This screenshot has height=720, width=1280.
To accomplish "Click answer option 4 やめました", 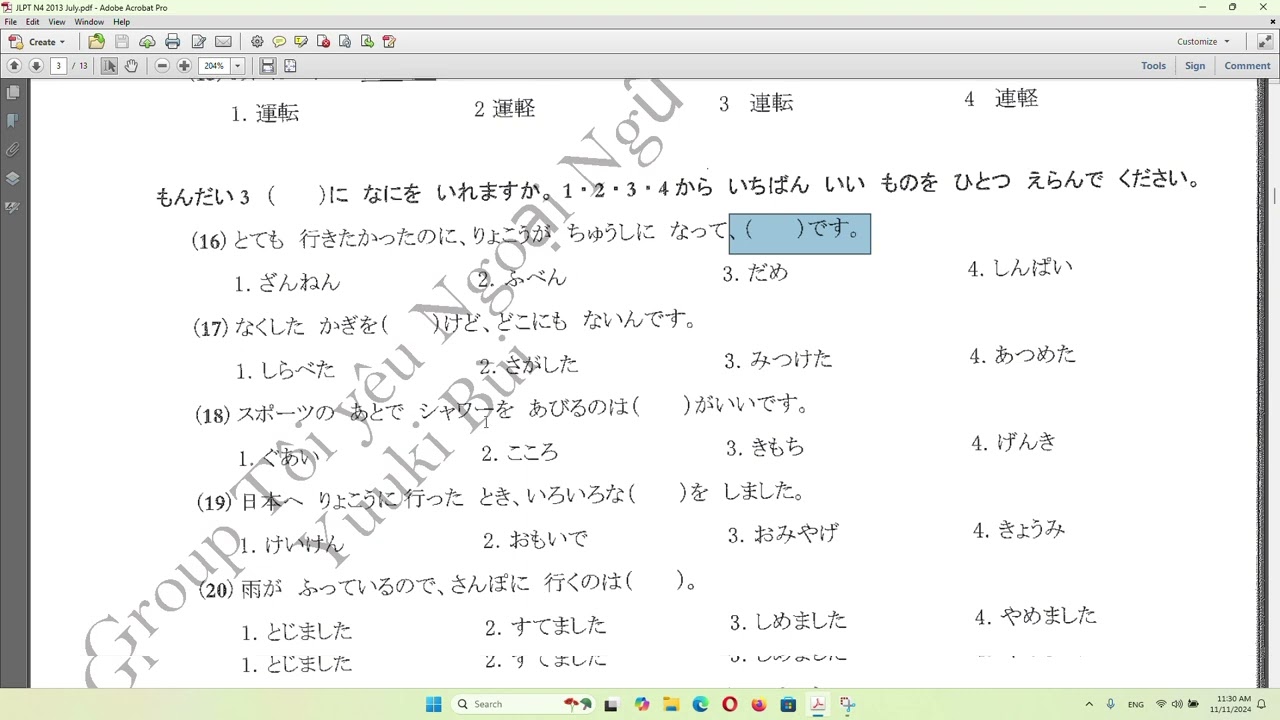I will click(1035, 616).
